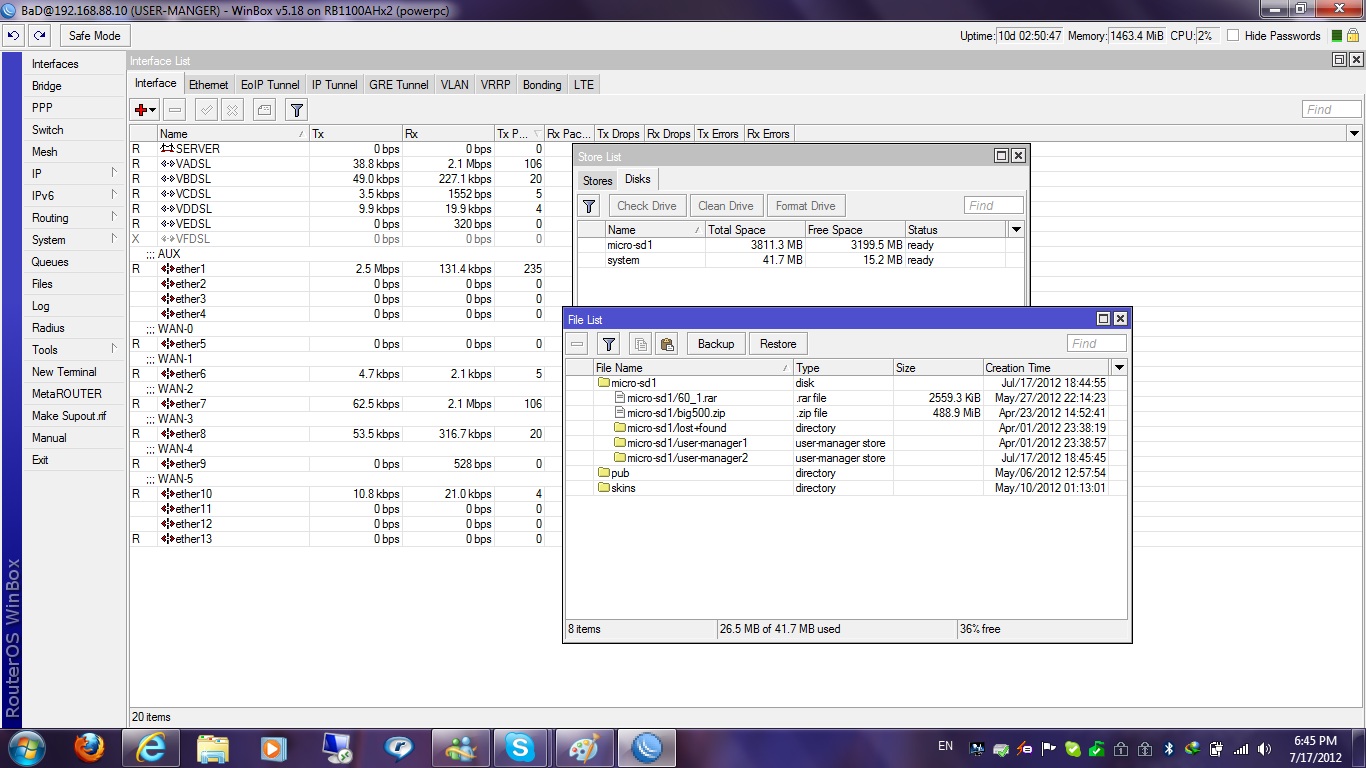
Task: Click the red plus add interface button
Action: point(145,110)
